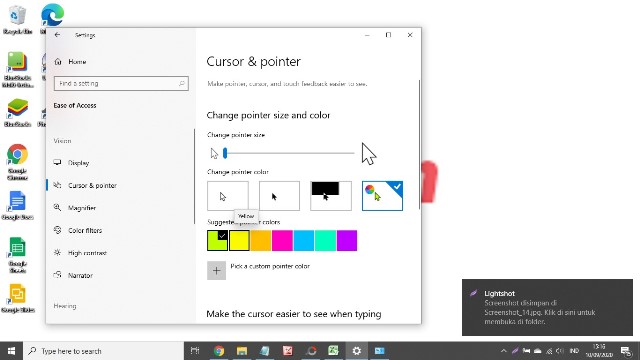The width and height of the screenshot is (640, 360).
Task: Click the Settings sidebar scrollbar
Action: pyautogui.click(x=194, y=176)
